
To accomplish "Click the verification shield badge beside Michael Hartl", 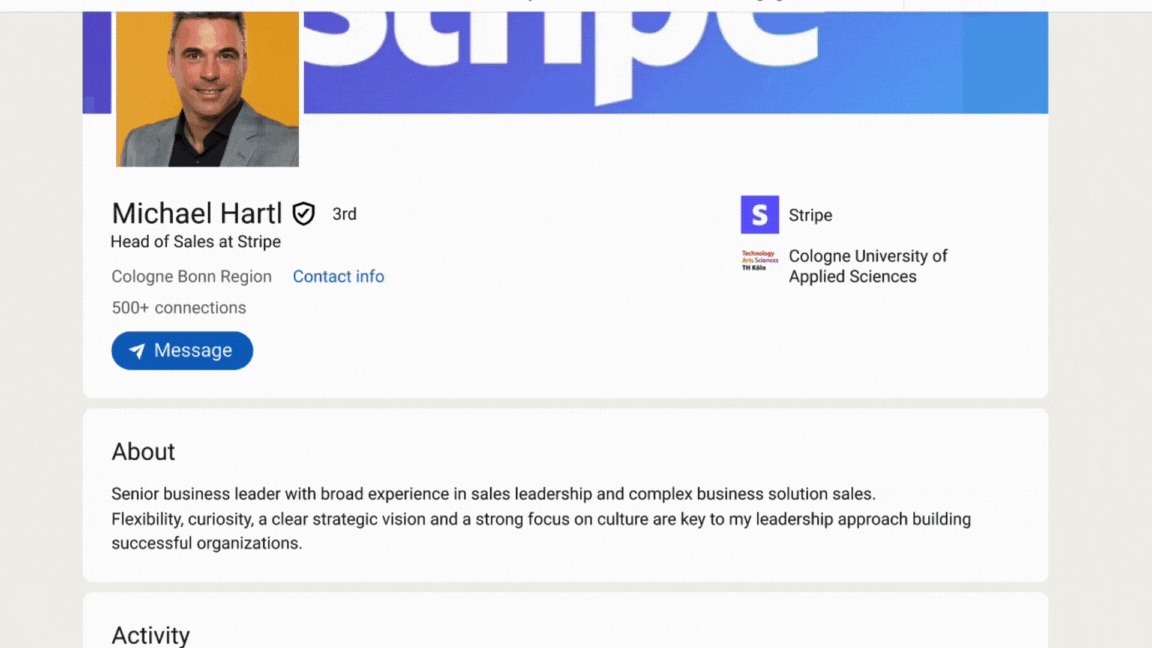I will [303, 213].
